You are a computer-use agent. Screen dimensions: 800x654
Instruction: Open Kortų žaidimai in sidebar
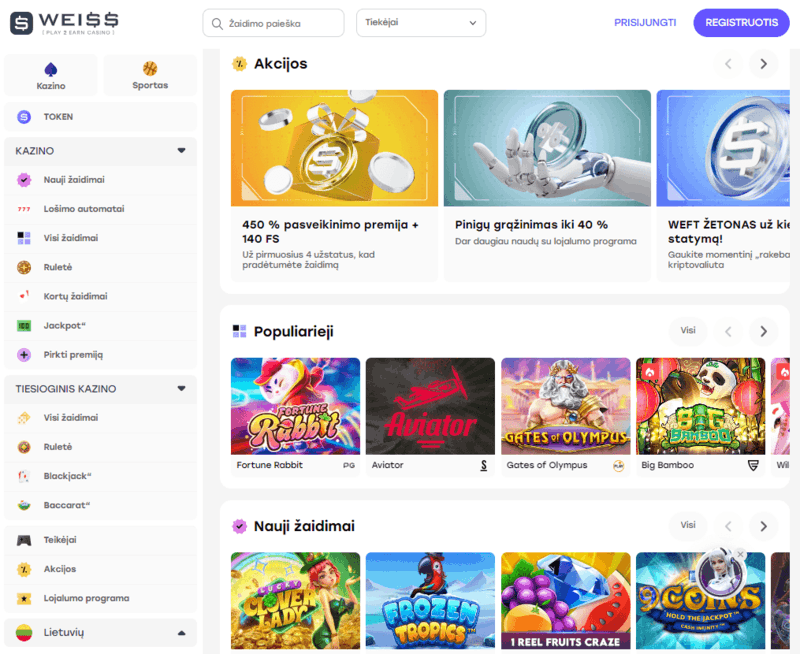100,296
